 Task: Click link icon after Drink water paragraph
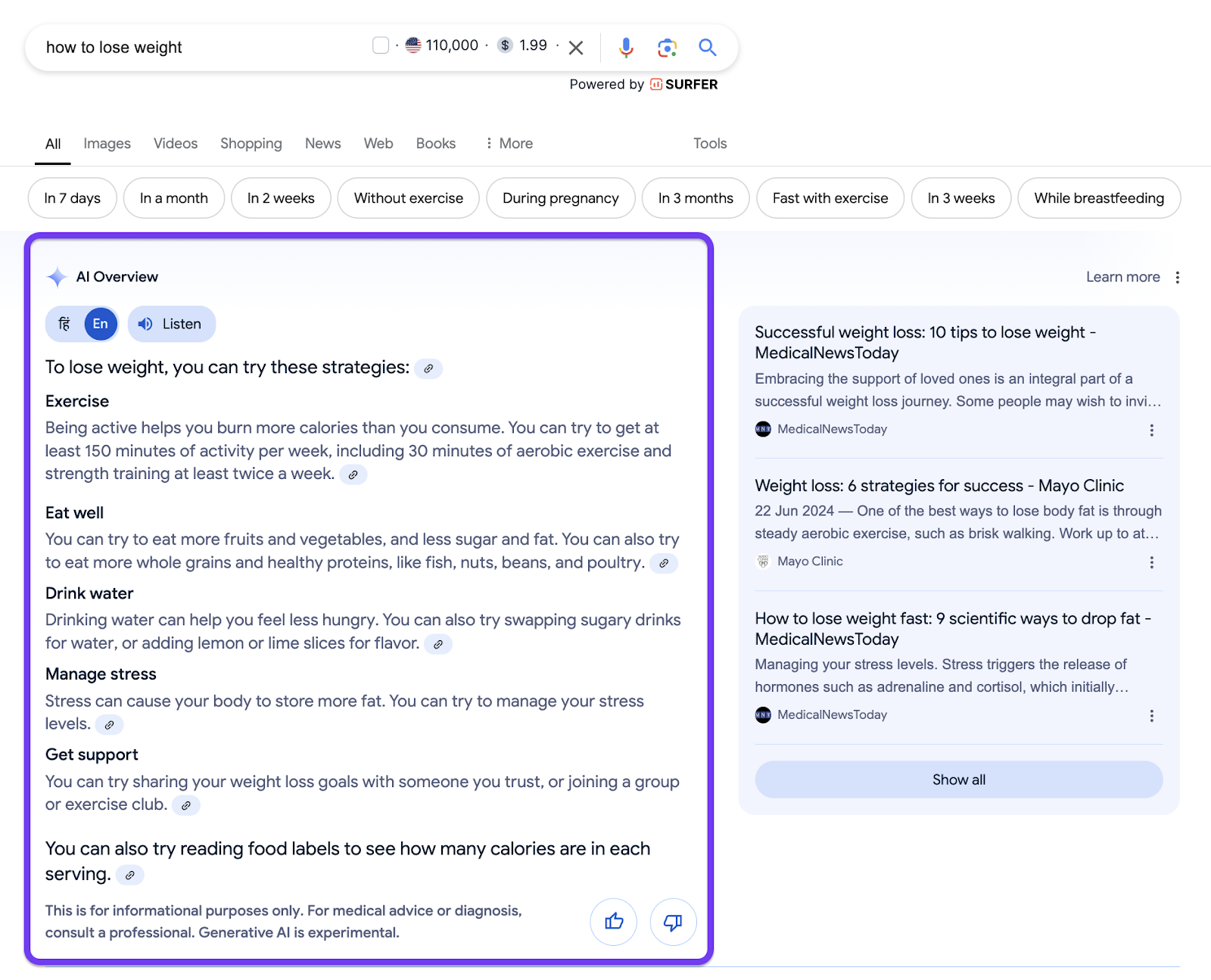[x=438, y=645]
